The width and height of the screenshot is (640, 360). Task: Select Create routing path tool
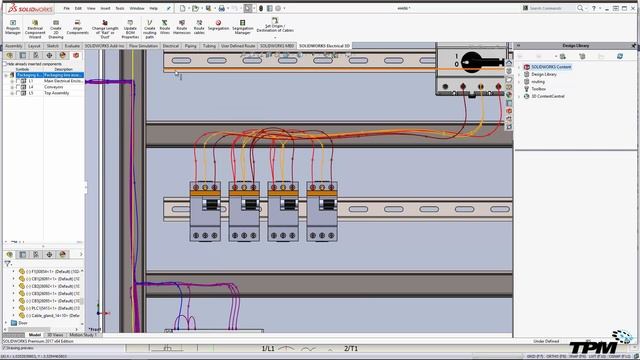coord(150,29)
